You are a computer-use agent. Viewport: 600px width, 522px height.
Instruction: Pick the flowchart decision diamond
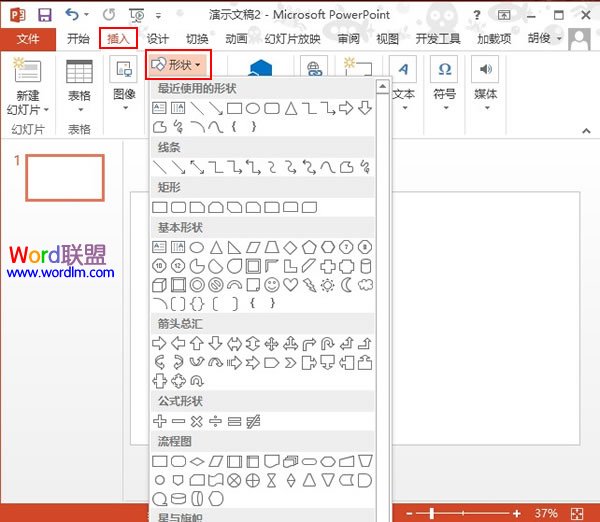pyautogui.click(x=197, y=462)
